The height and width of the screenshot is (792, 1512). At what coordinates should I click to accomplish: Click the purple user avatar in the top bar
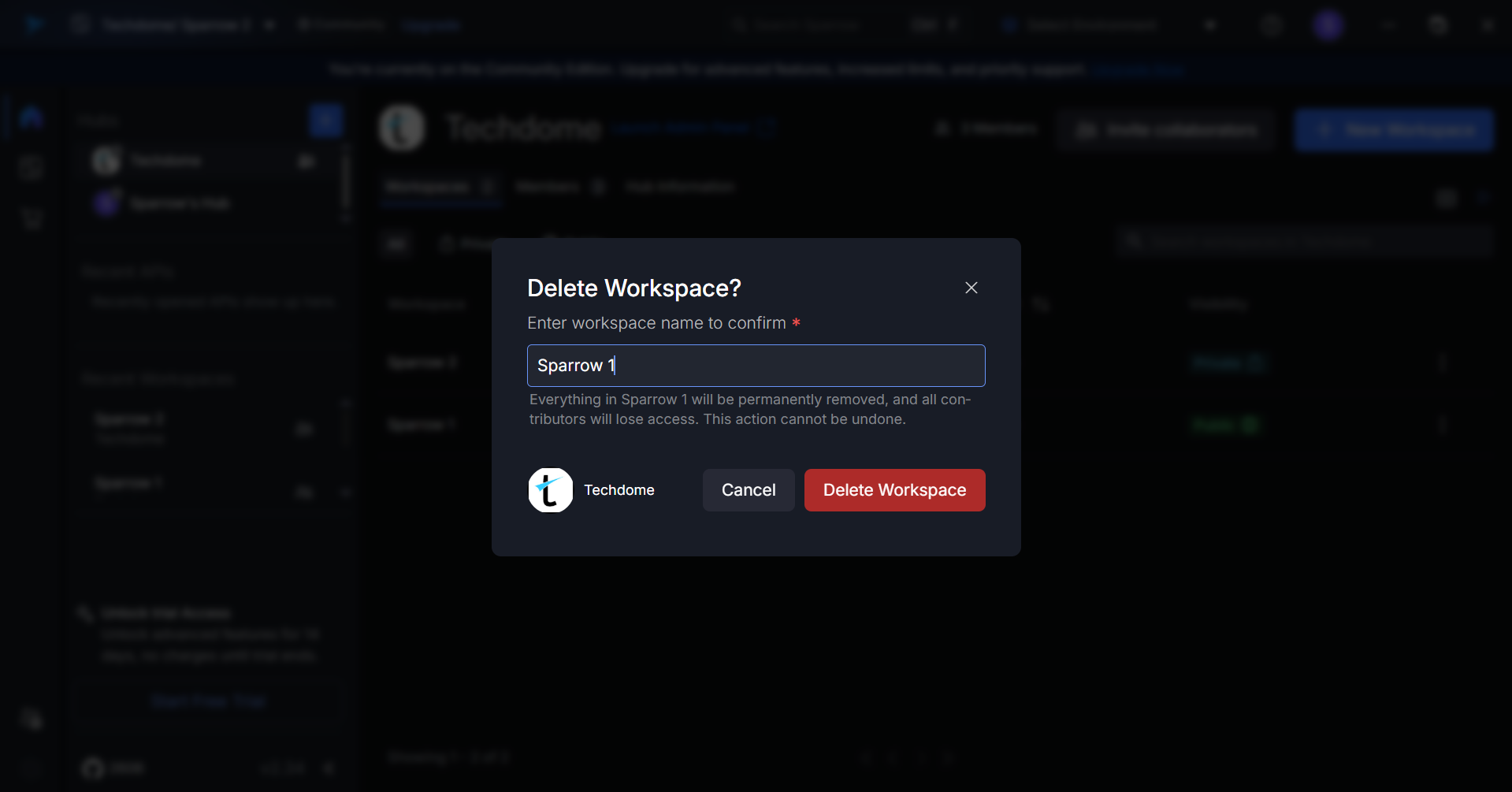click(x=1328, y=24)
